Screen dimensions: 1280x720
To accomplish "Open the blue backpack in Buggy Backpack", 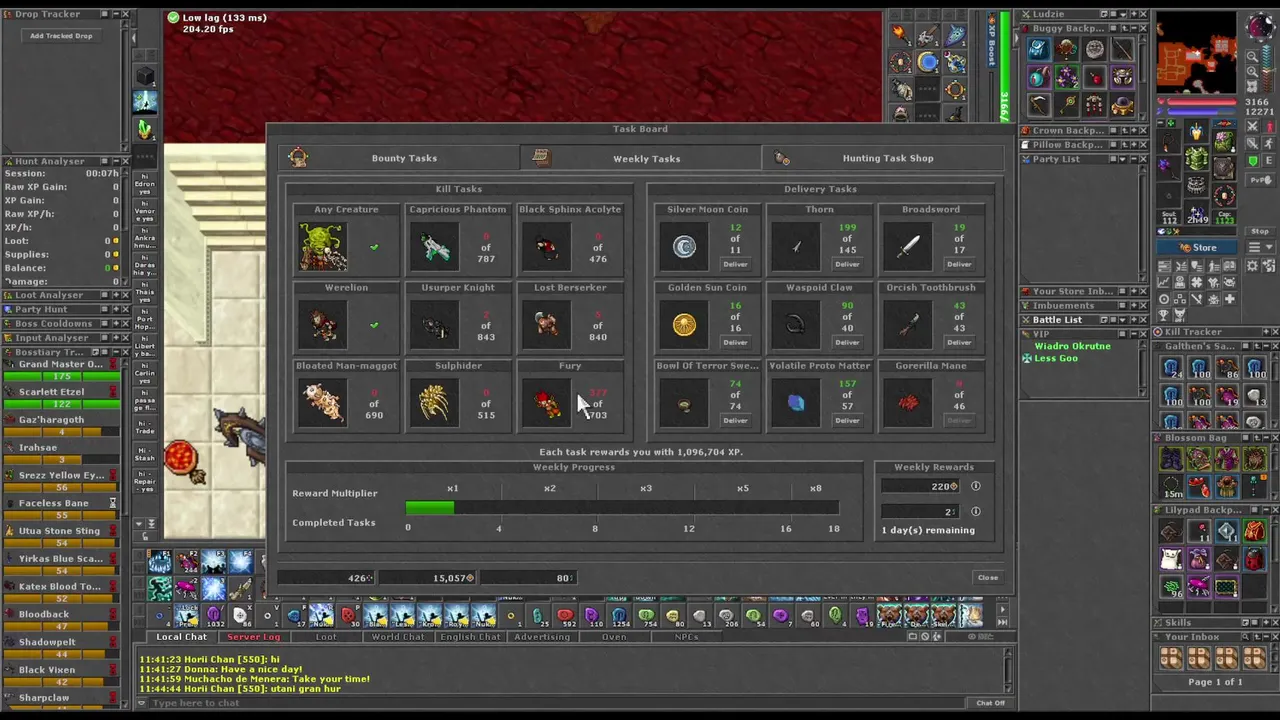I will coord(1039,48).
